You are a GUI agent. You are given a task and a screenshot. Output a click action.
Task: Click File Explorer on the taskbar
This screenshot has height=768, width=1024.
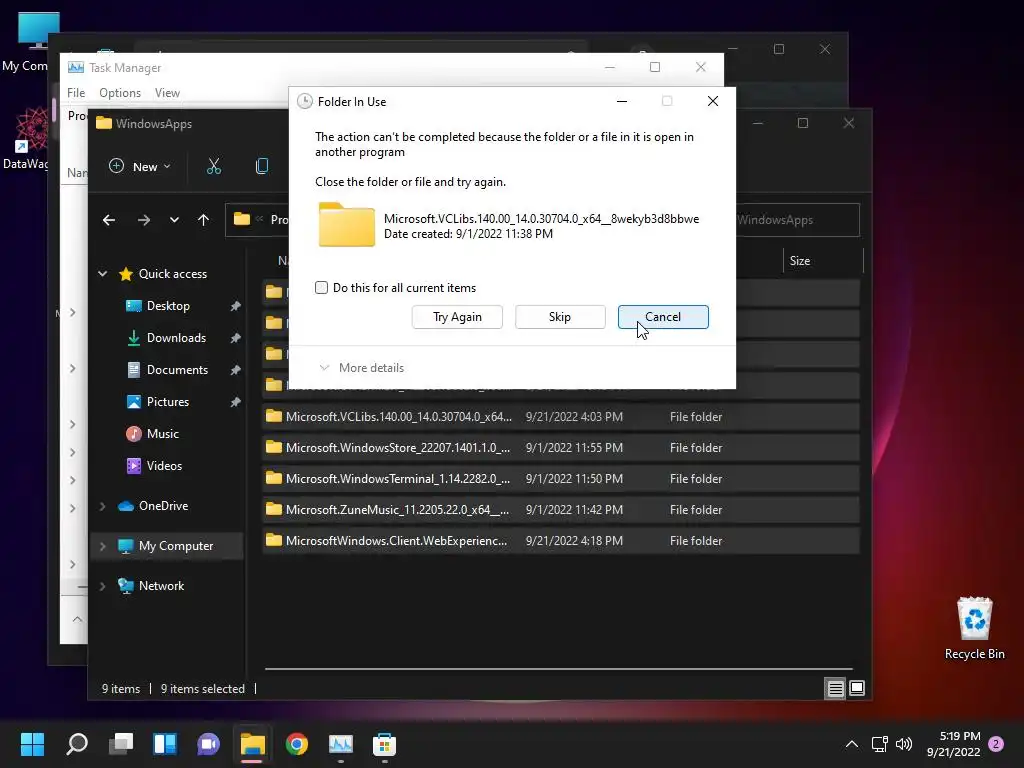252,744
